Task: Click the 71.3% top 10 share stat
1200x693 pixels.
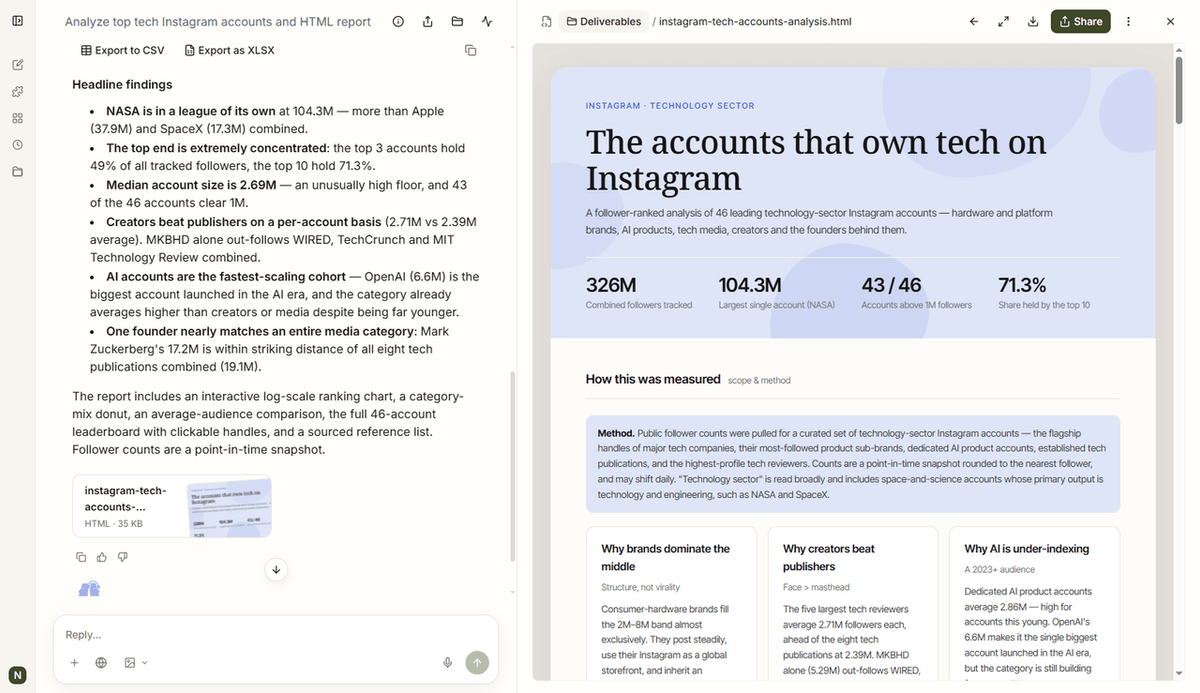Action: [1044, 292]
